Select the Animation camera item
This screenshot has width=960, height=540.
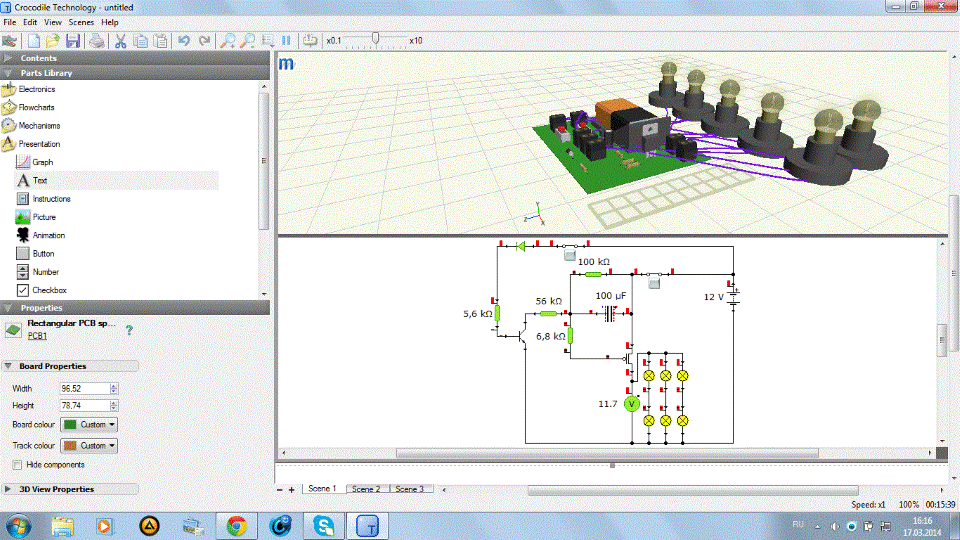48,235
